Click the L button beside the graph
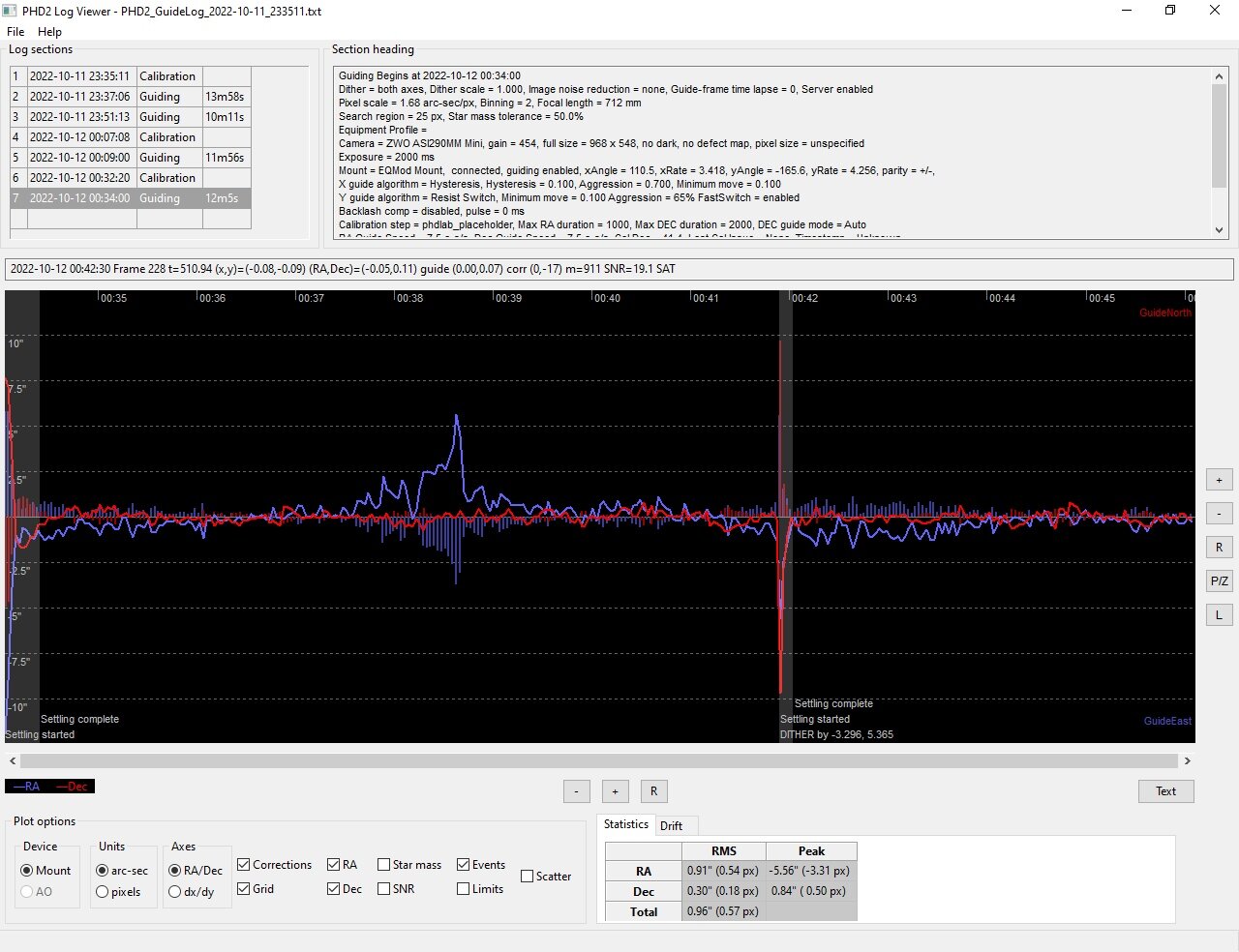The height and width of the screenshot is (952, 1239). tap(1219, 615)
